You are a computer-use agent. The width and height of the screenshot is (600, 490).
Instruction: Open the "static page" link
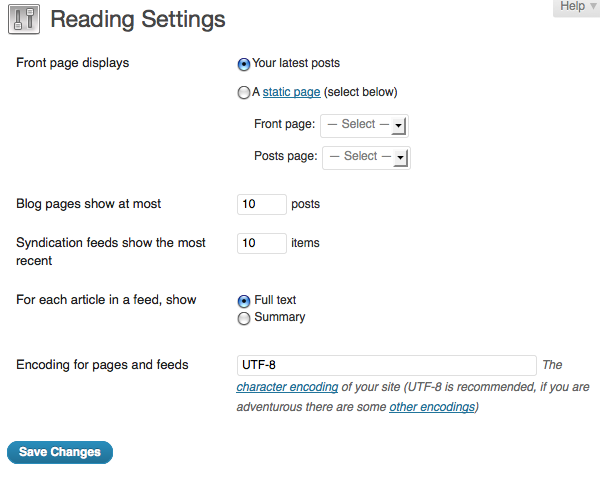pos(291,92)
